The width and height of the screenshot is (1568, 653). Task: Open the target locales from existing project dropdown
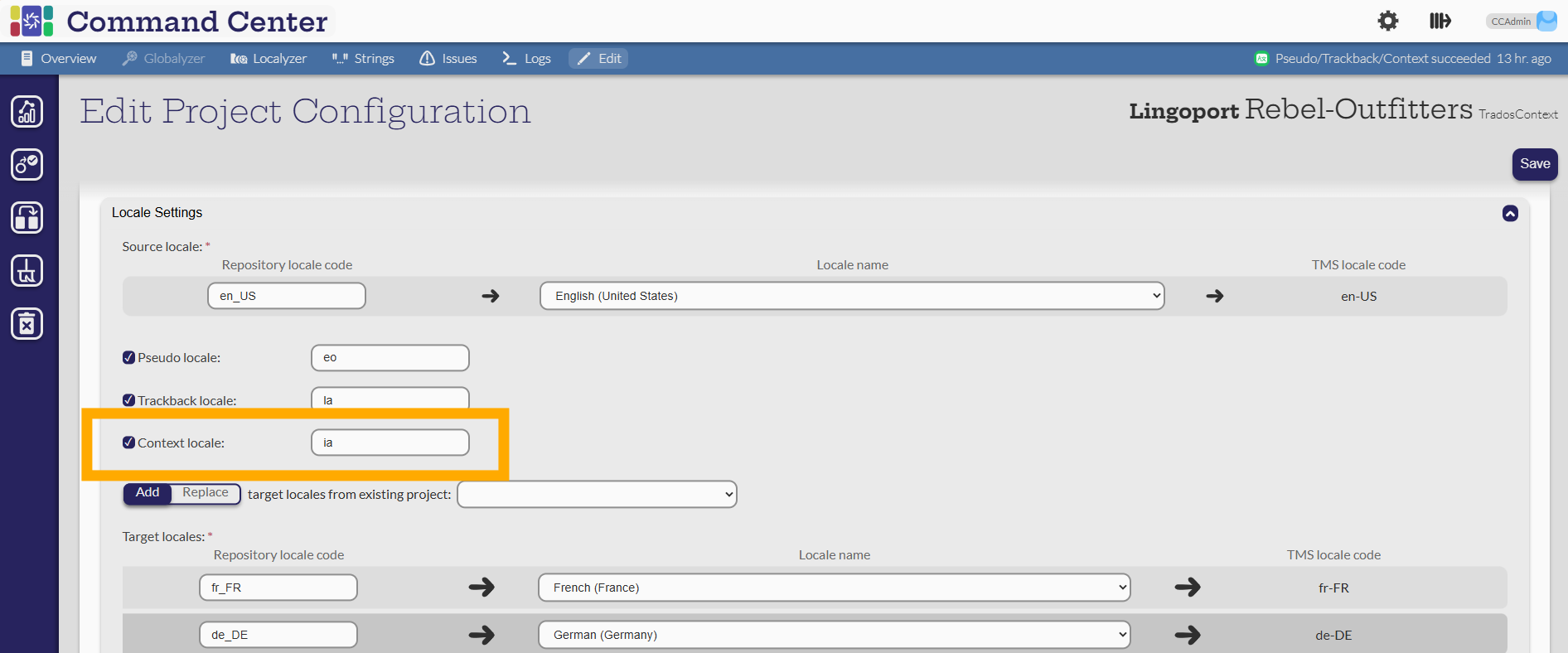point(597,495)
